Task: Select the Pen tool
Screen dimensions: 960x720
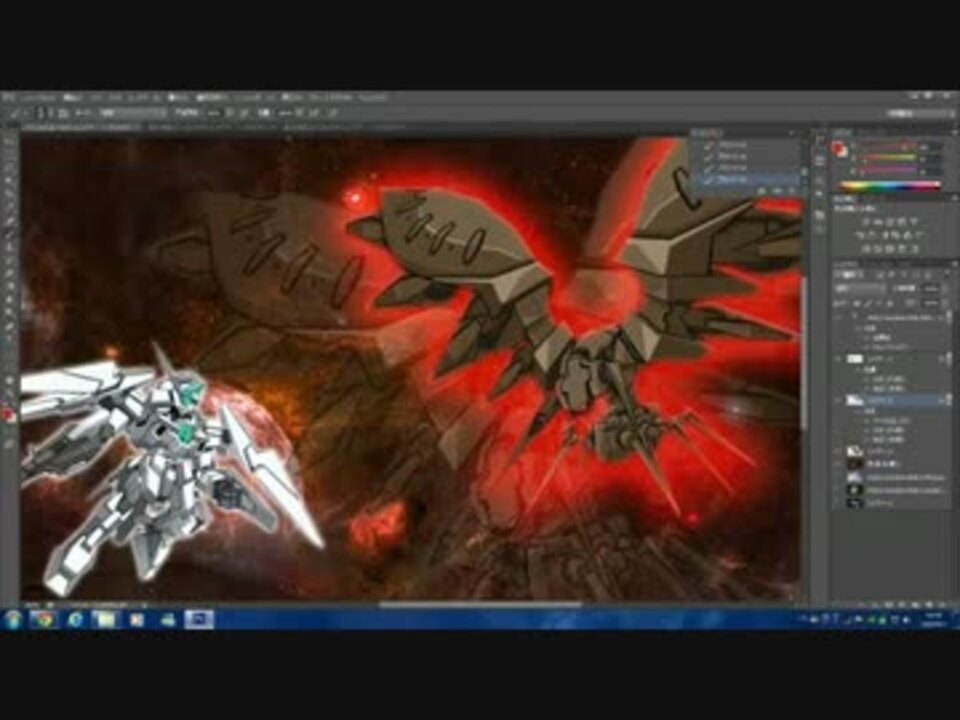Action: [9, 328]
